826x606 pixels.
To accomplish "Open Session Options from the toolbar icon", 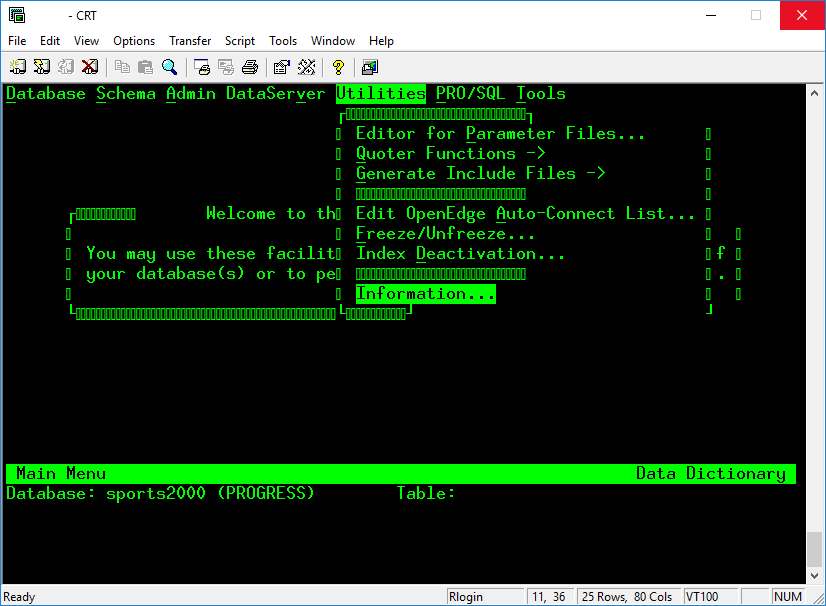I will pos(282,67).
